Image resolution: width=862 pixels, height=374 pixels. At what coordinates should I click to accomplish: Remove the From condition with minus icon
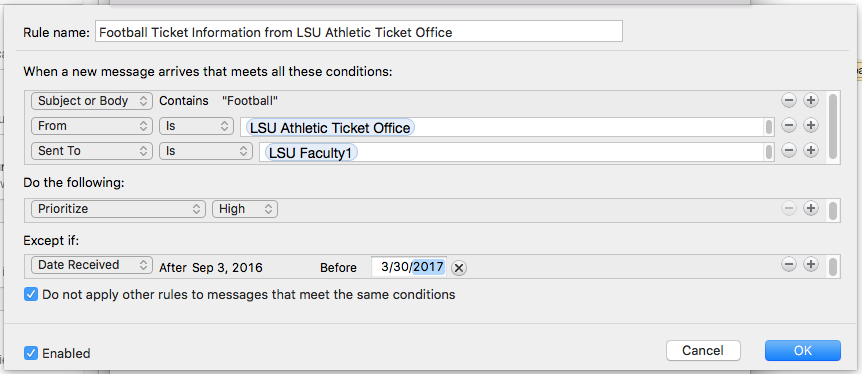point(788,125)
